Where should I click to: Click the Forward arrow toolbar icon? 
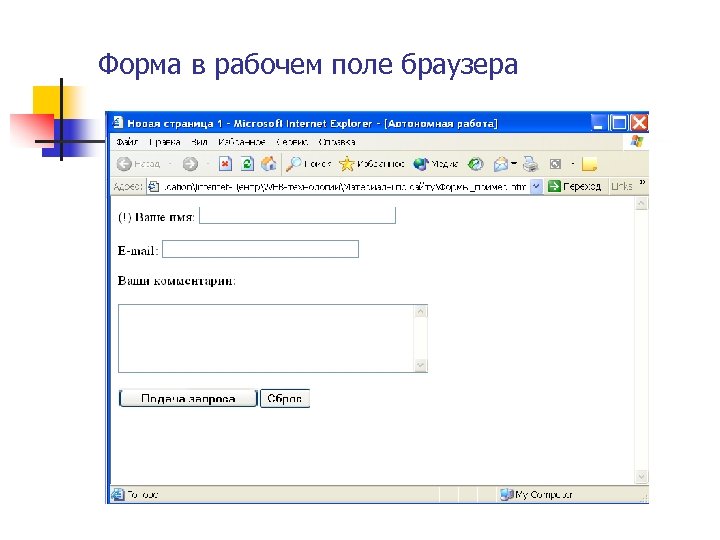tap(190, 164)
